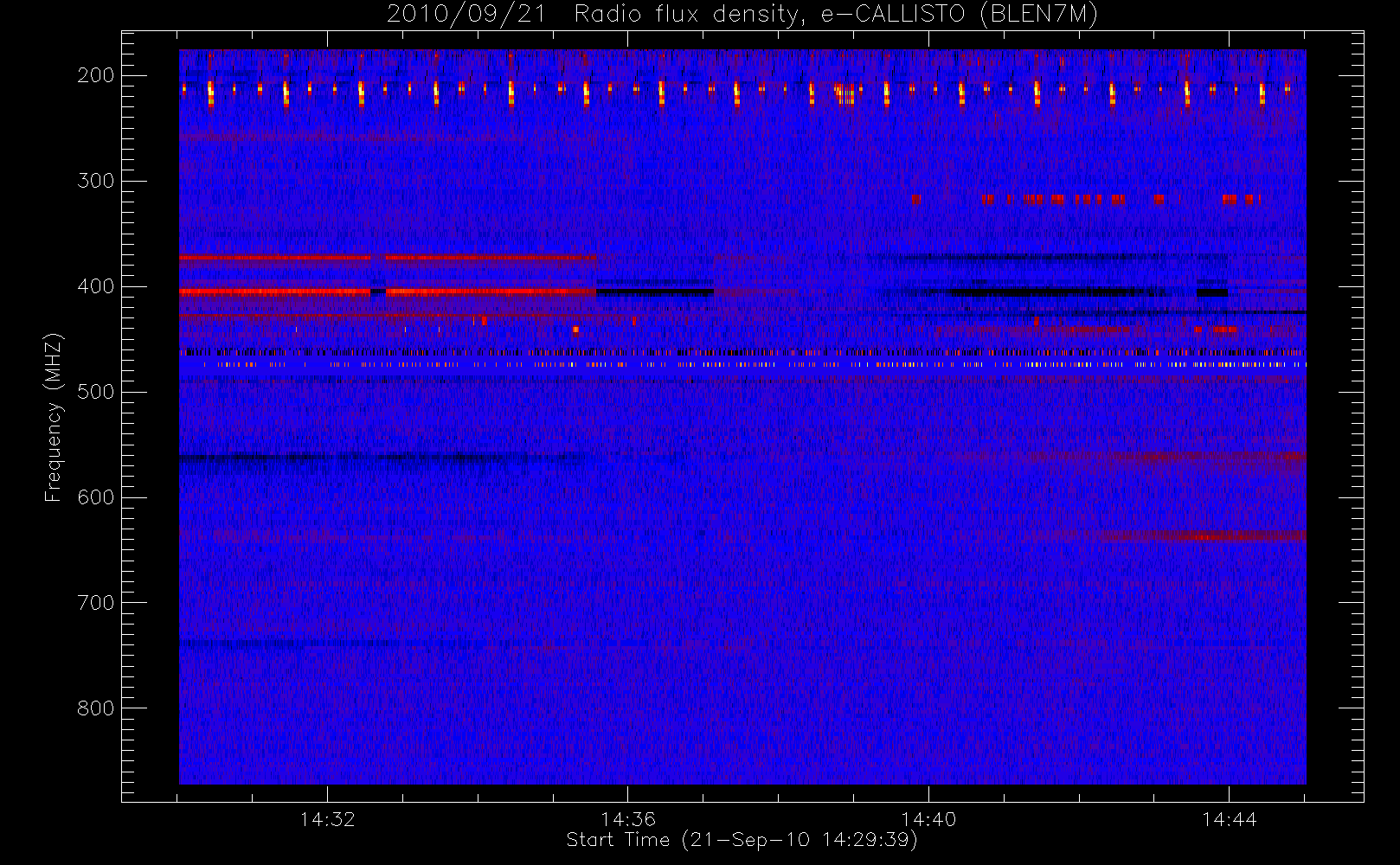Click the plot title 'Radio flux density, e-CALLISTO (BLEN7M)'

pos(836,15)
